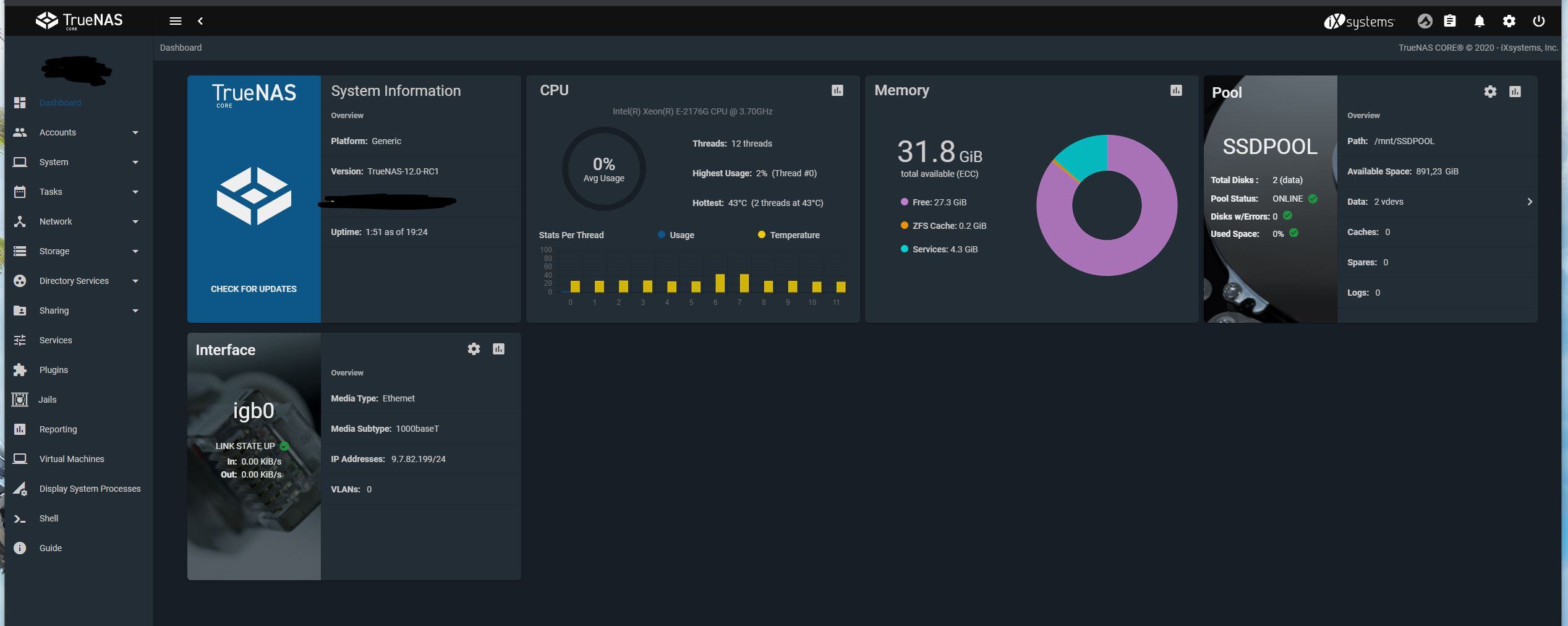Click the Usage legend blue dot
This screenshot has height=626, width=1568.
[662, 235]
